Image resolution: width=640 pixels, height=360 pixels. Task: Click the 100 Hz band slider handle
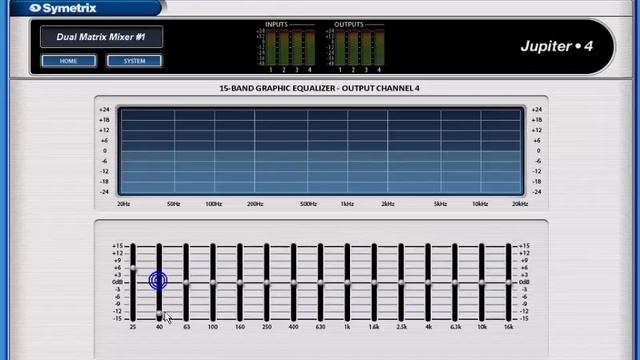point(213,282)
